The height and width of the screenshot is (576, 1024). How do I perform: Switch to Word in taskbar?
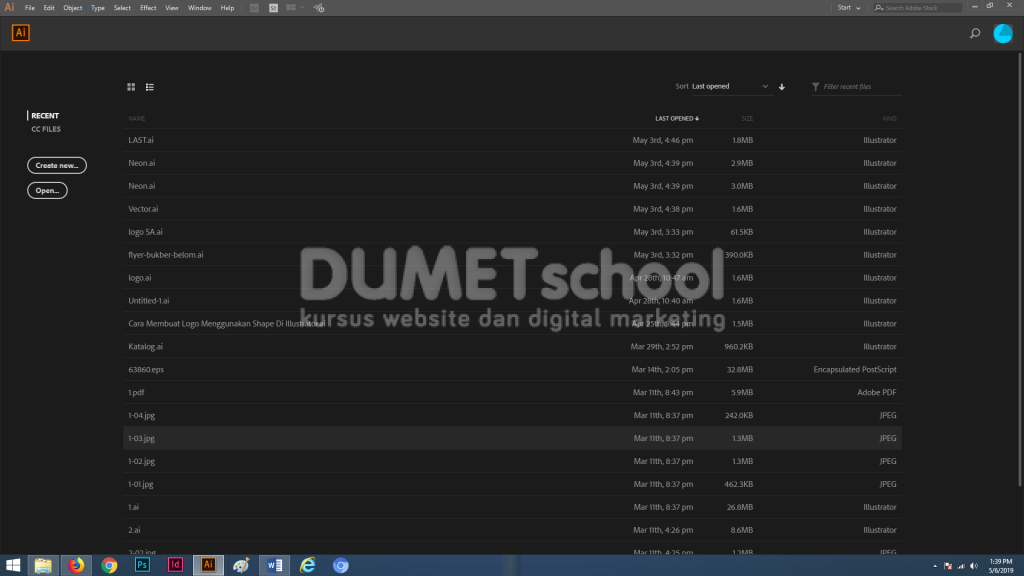pyautogui.click(x=274, y=566)
